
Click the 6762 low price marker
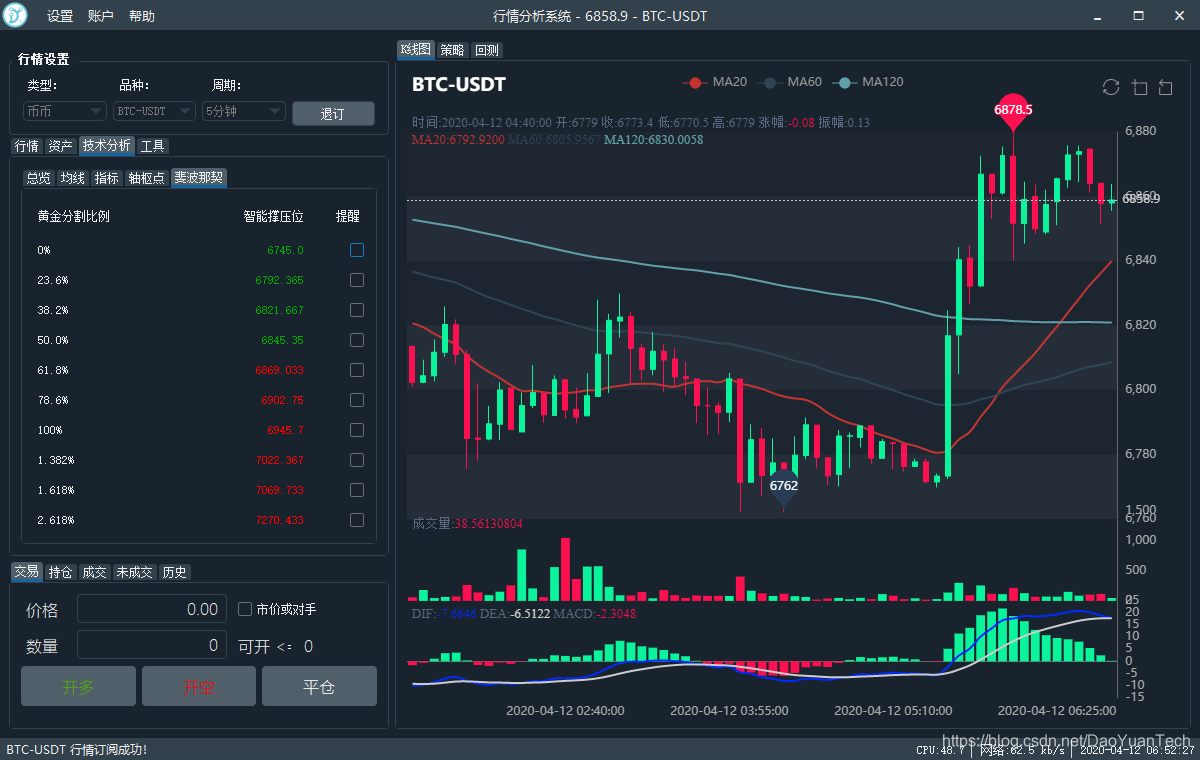(x=783, y=487)
